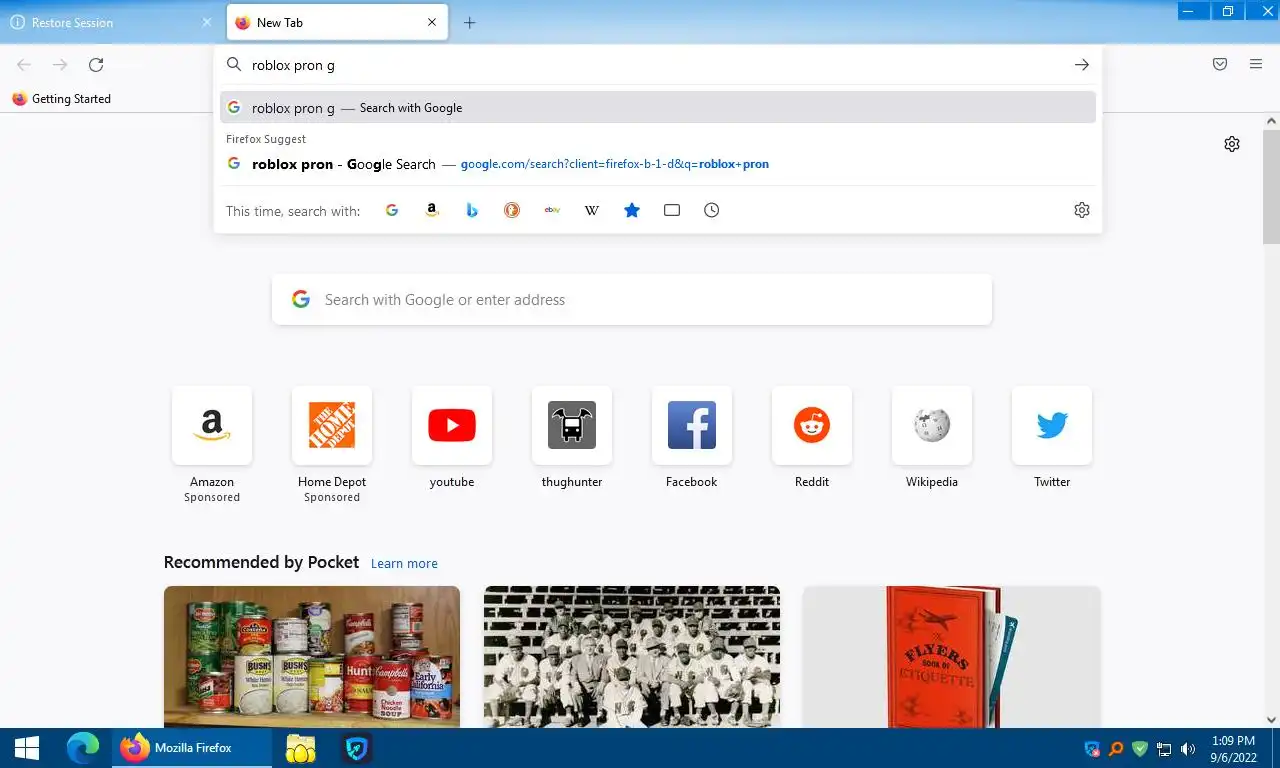Click the page vertical scrollbar thumb
The width and height of the screenshot is (1280, 768).
1271,186
